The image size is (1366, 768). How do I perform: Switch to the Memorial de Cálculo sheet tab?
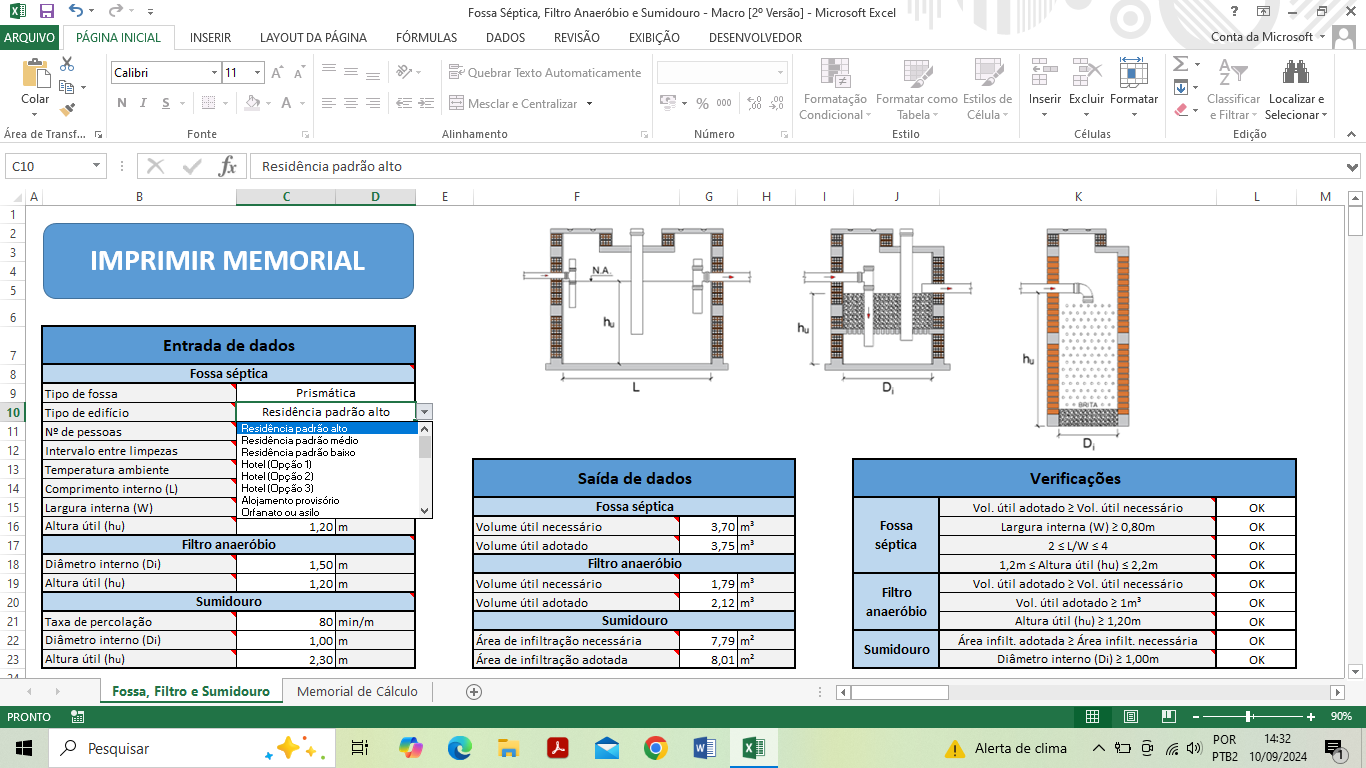[357, 691]
